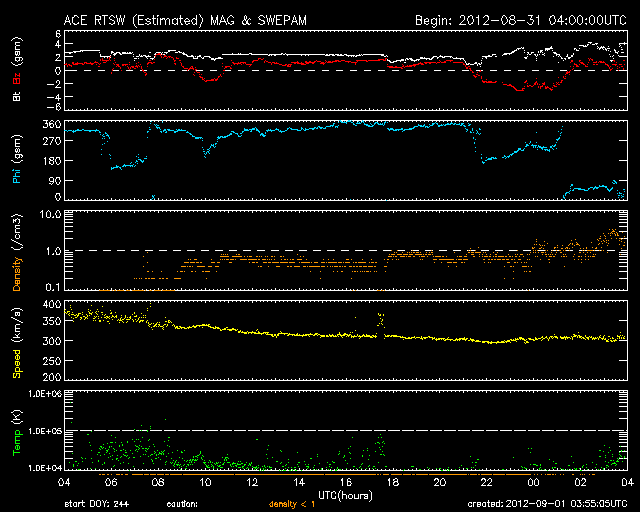Screen dimensions: 640x512
Task: Click the title ACE RTSW (Estimated) MAG & SWEPAM
Action: pyautogui.click(x=185, y=20)
